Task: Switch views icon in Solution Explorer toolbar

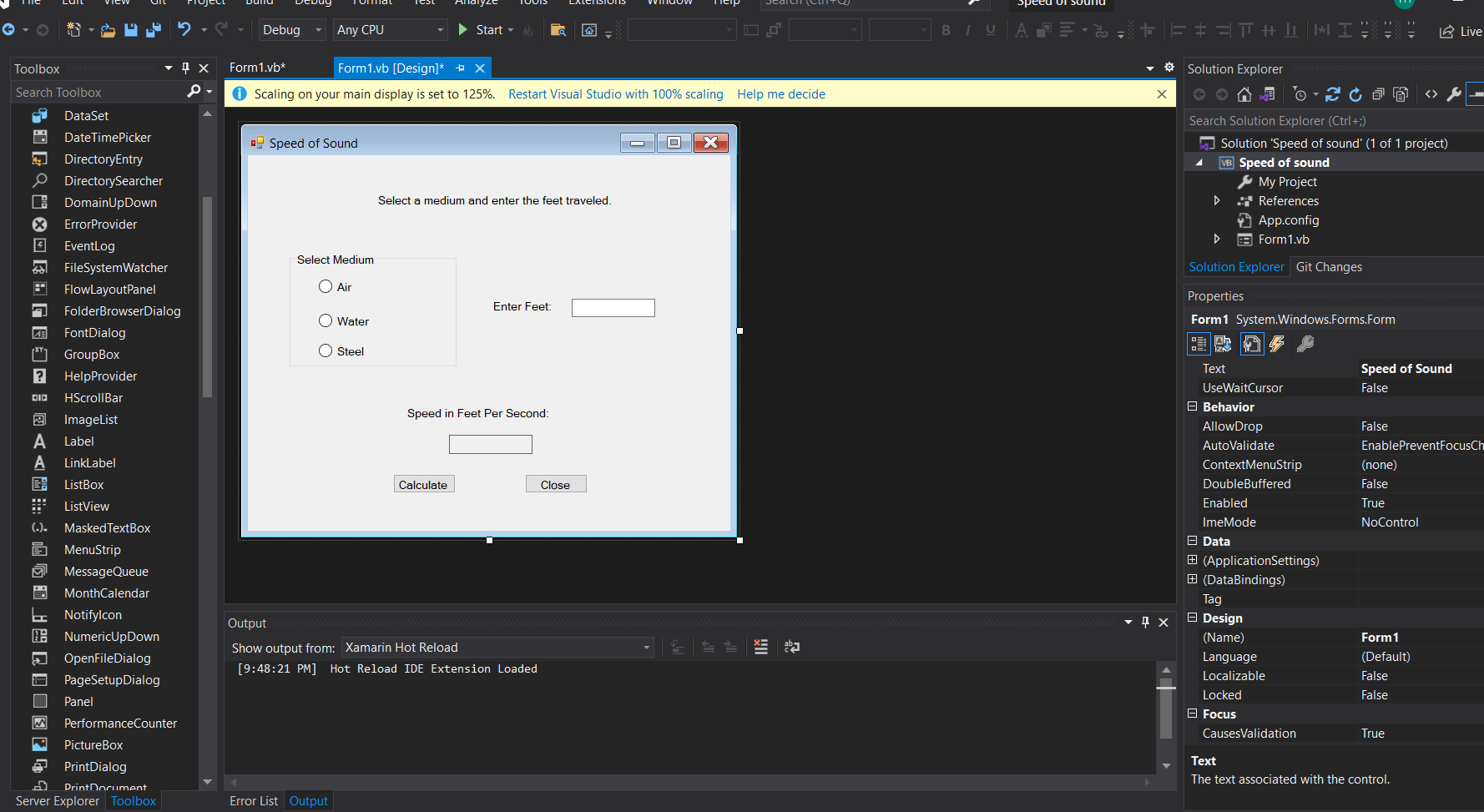Action: pos(1267,94)
